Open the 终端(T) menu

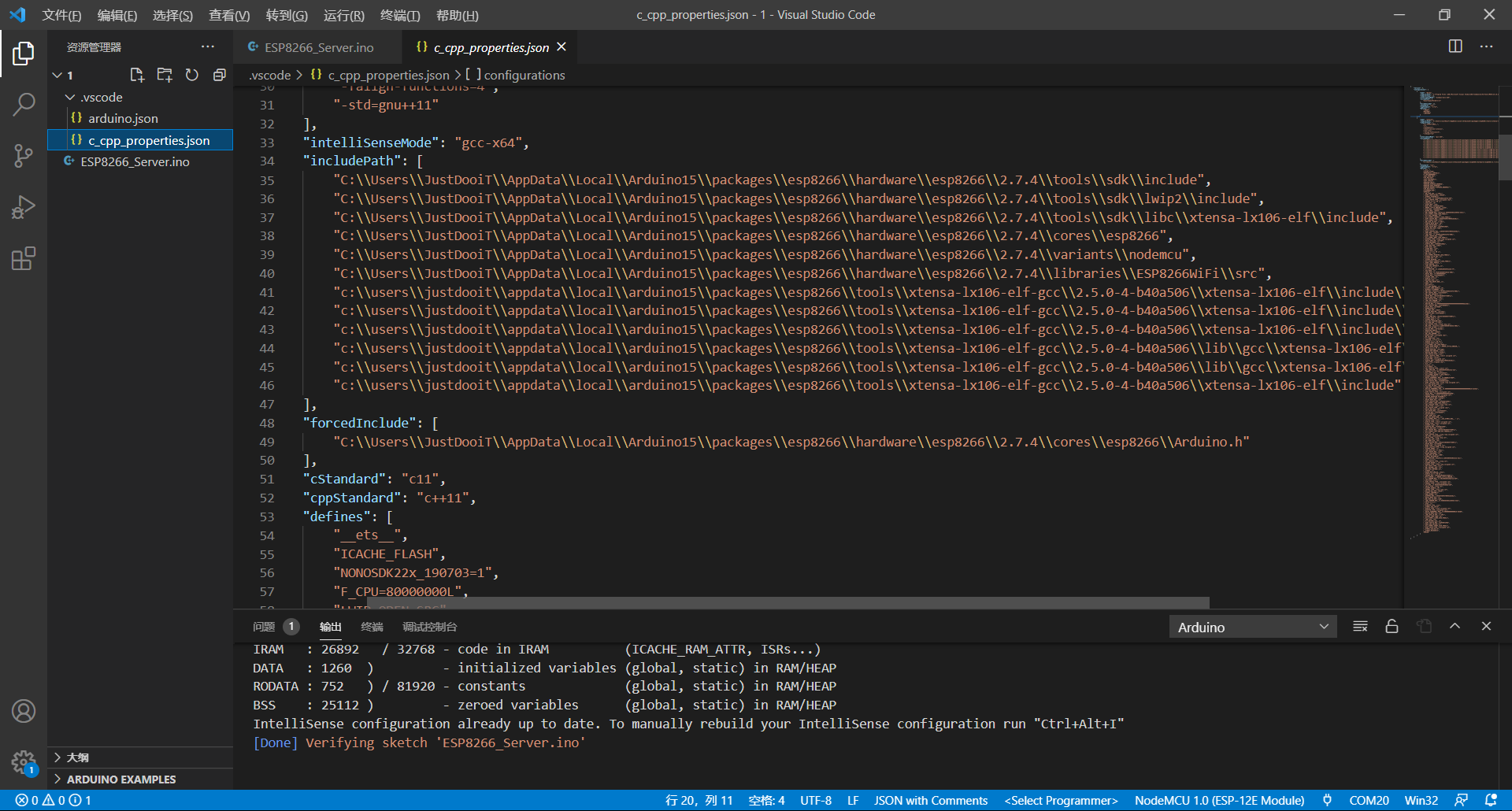(400, 15)
